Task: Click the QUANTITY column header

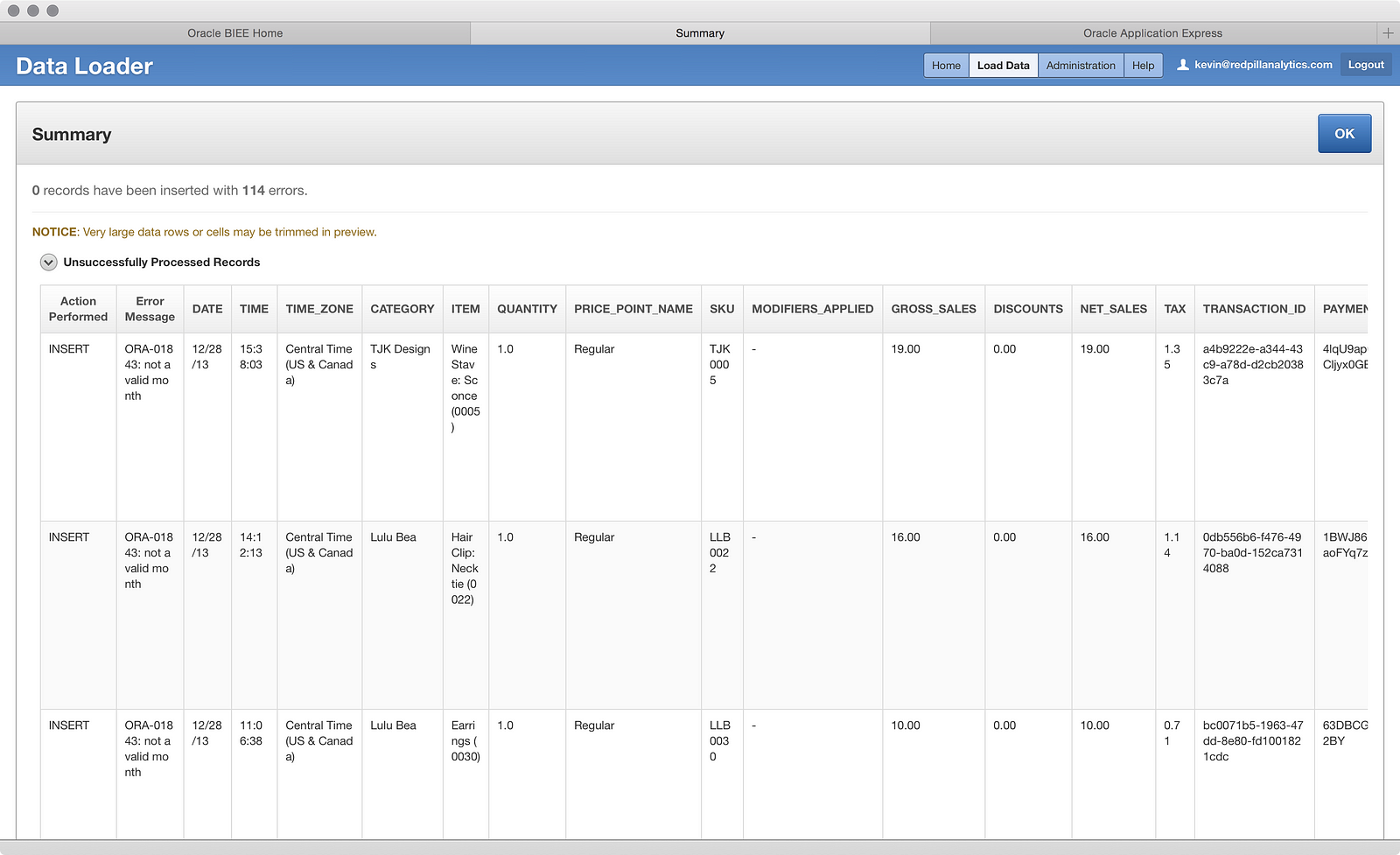Action: tap(527, 309)
